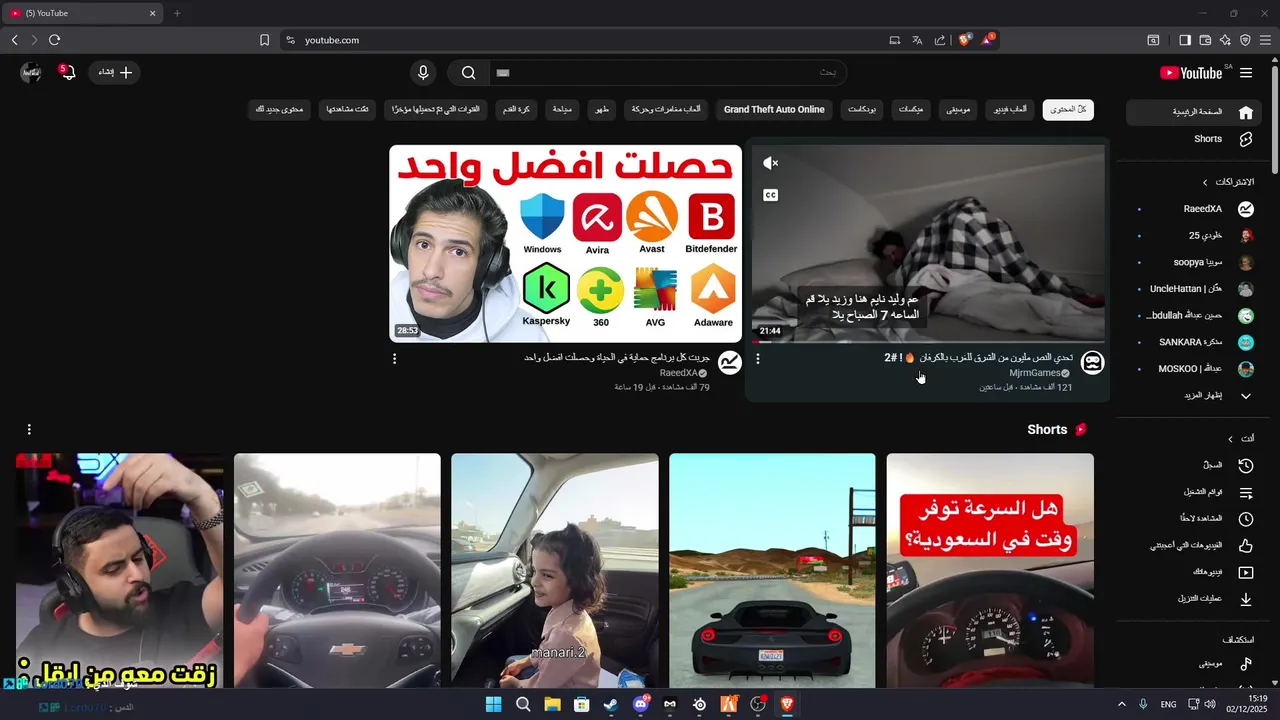This screenshot has width=1280, height=720.
Task: Click the create '+ إنشاء' button
Action: point(114,73)
